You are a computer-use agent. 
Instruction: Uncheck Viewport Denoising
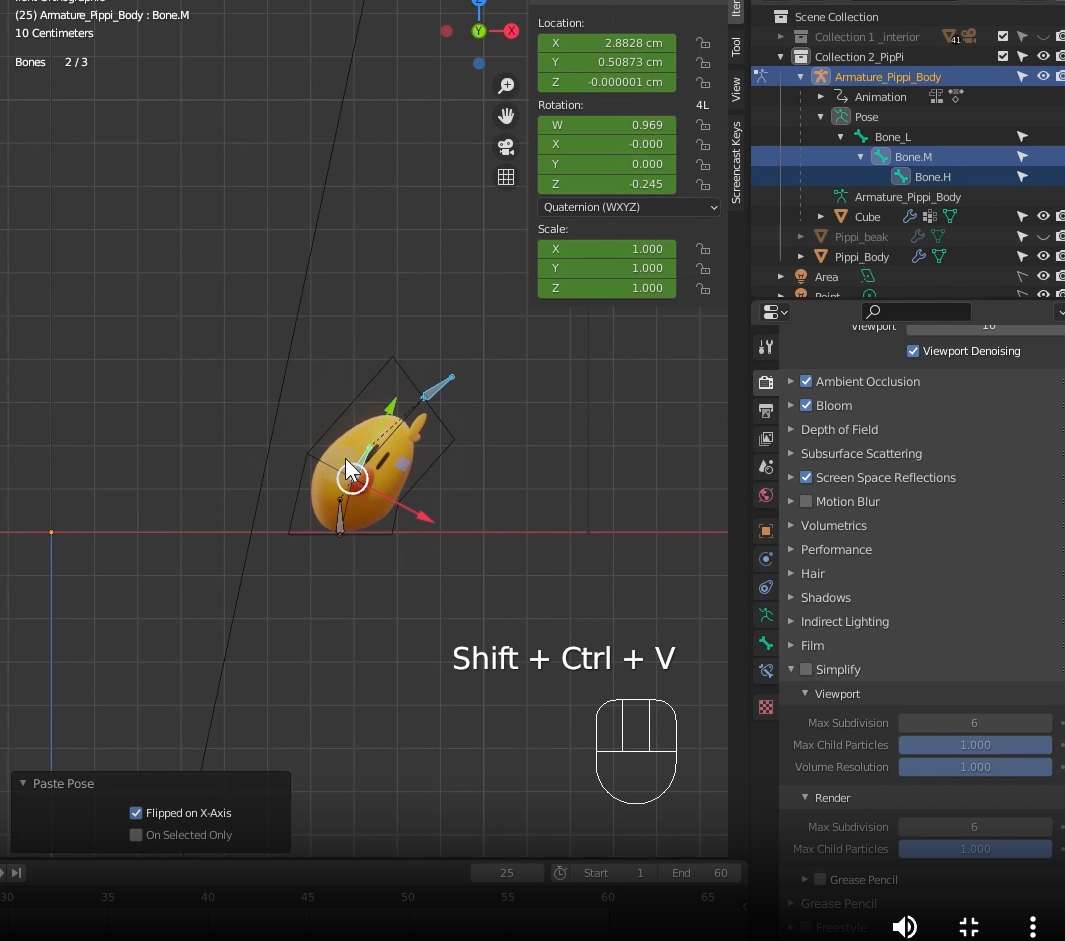coord(913,351)
